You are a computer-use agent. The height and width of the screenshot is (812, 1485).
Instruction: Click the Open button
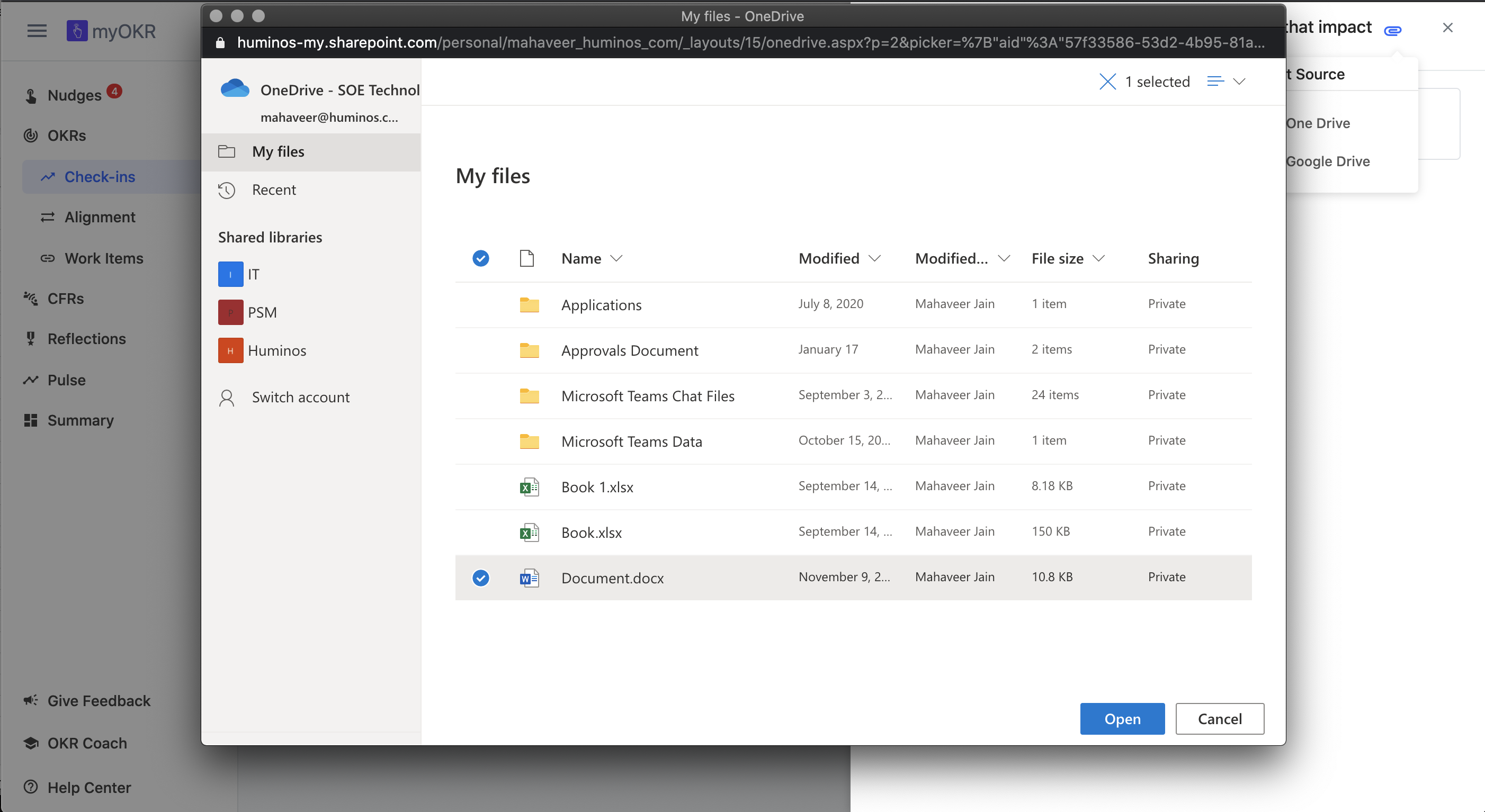(x=1122, y=718)
